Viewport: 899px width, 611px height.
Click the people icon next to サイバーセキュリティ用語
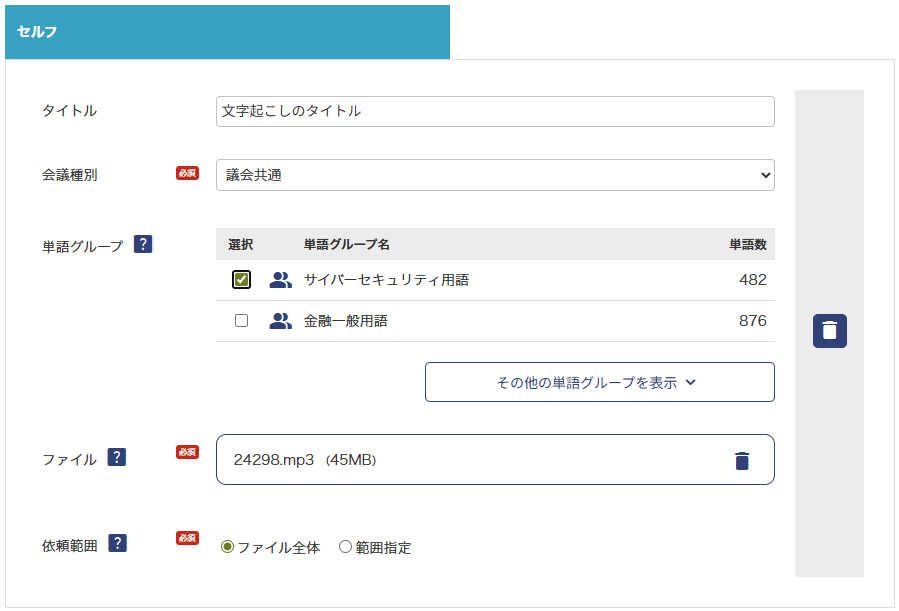coord(281,280)
